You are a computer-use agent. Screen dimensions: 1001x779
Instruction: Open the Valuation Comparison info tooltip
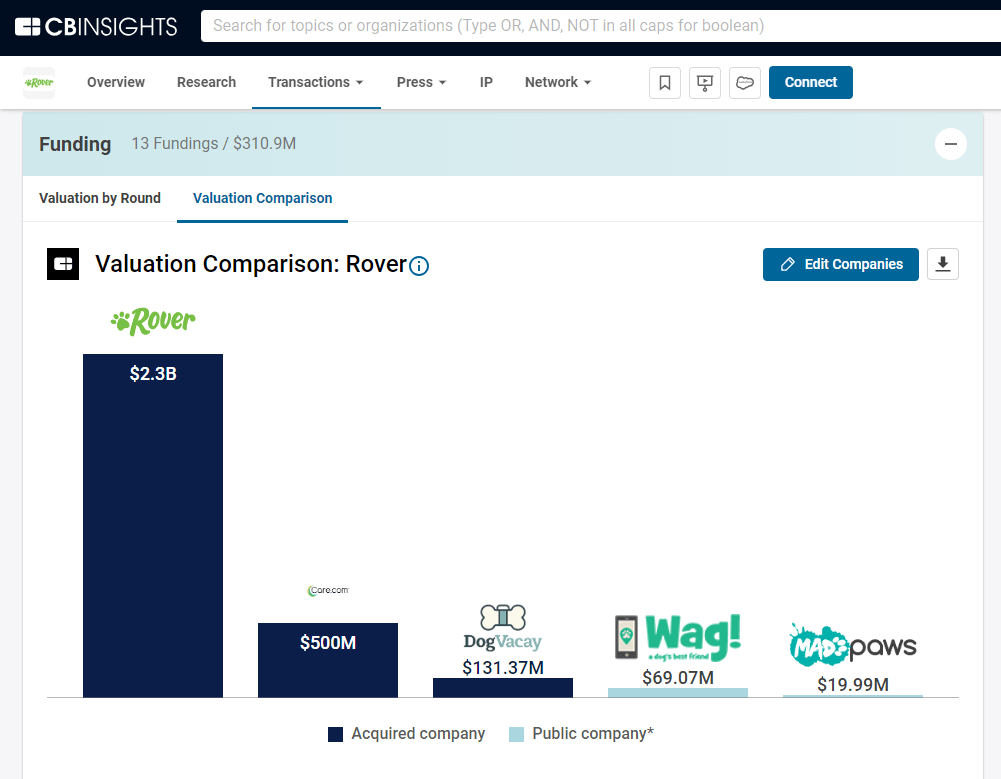coord(420,266)
